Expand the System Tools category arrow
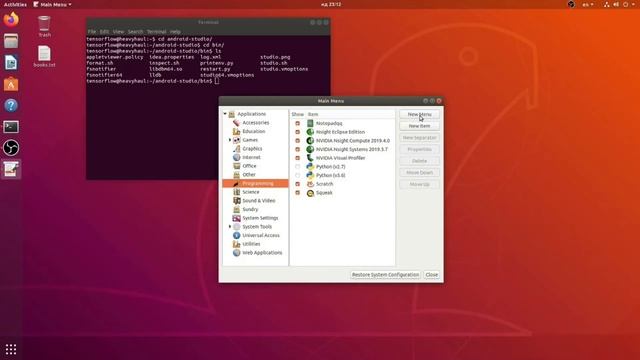This screenshot has height=360, width=640. click(x=230, y=227)
